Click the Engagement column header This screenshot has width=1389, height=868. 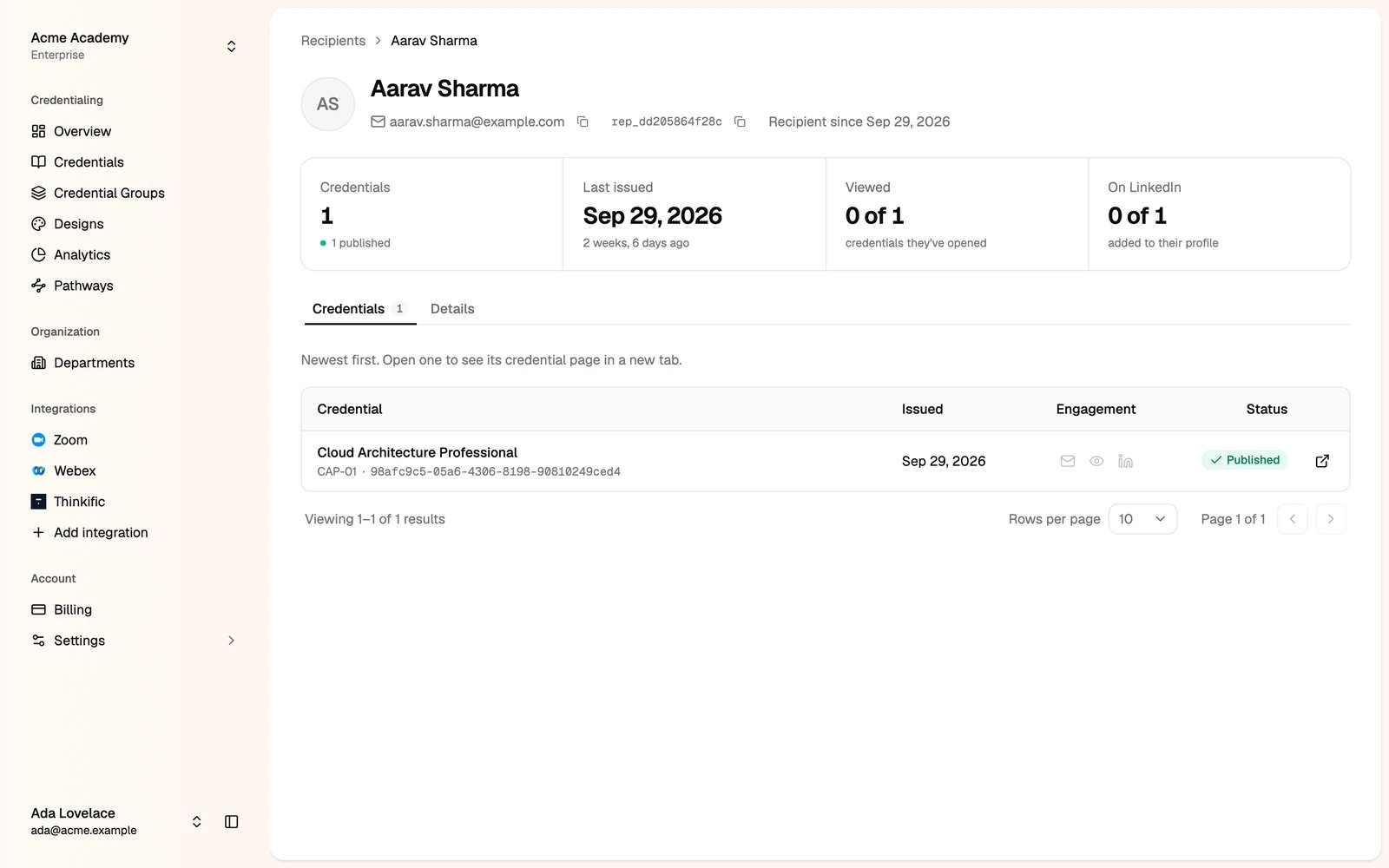[1096, 409]
